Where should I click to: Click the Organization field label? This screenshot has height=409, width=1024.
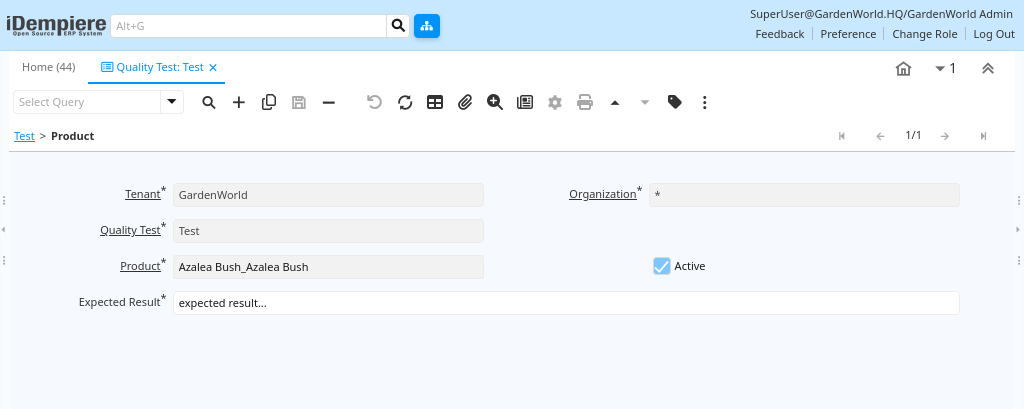point(603,195)
